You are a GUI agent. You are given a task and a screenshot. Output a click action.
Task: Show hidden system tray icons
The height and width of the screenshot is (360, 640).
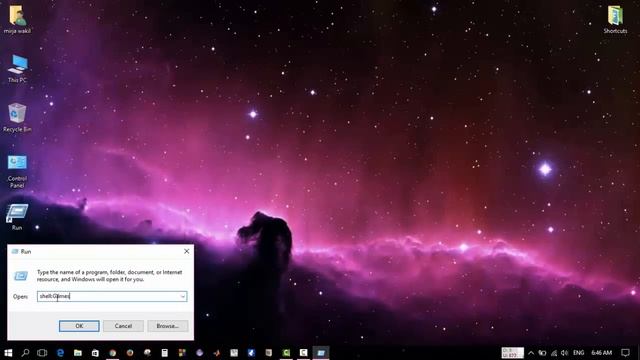click(x=531, y=353)
